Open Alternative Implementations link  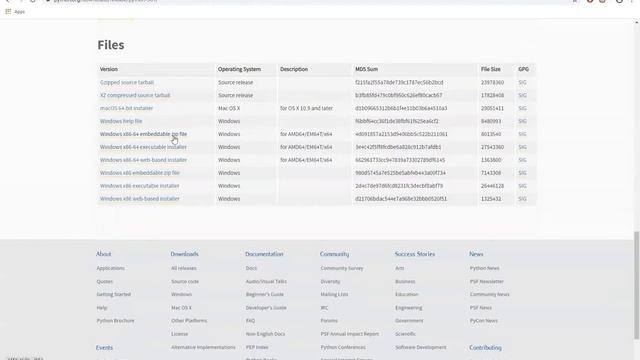pos(203,347)
